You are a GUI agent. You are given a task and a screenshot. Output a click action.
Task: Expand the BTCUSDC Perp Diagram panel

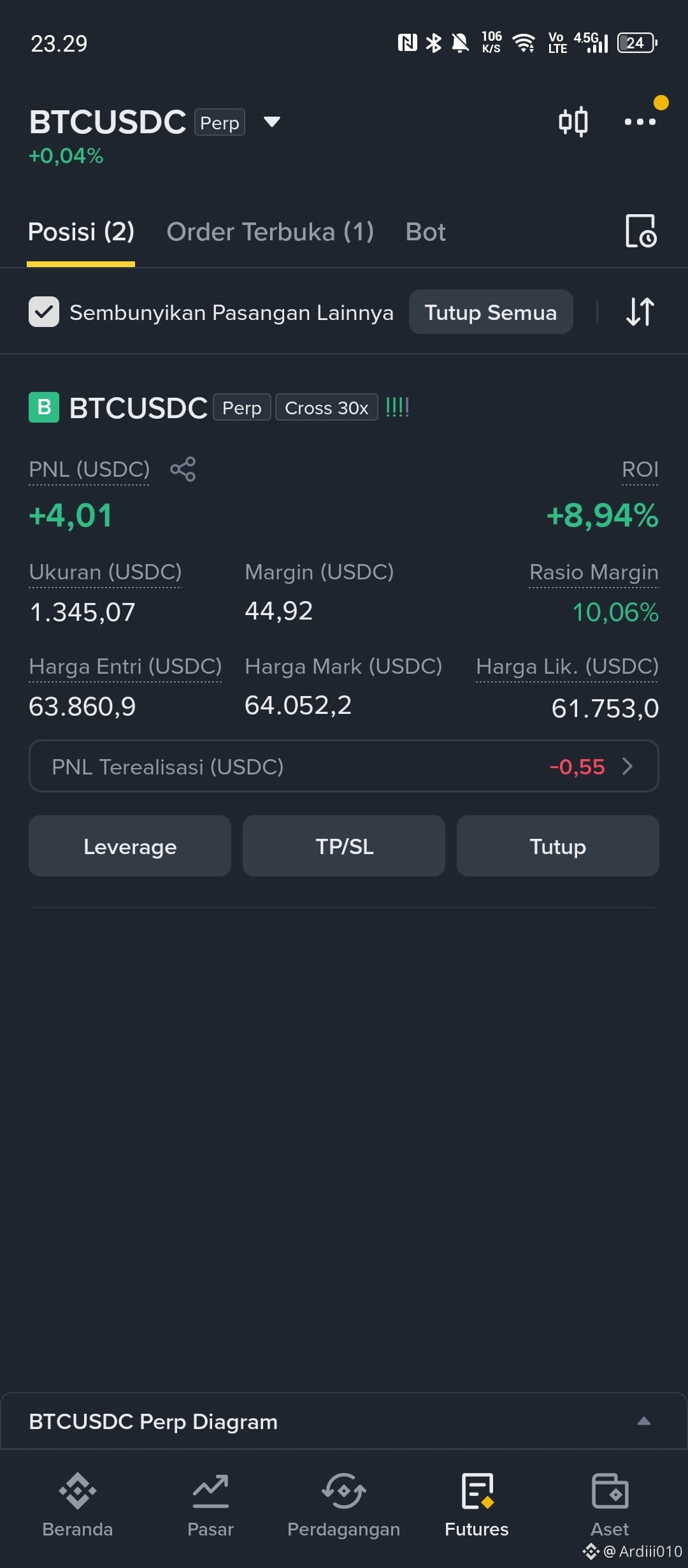click(644, 1421)
